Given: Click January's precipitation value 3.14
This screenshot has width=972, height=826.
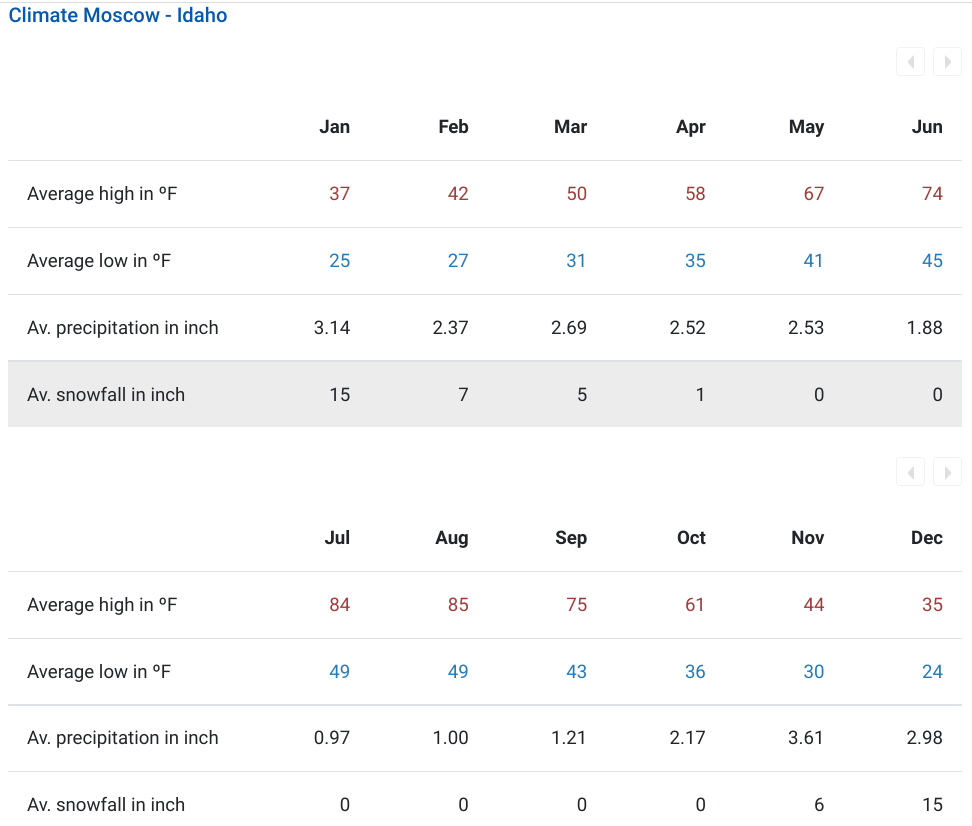Looking at the screenshot, I should tap(332, 328).
